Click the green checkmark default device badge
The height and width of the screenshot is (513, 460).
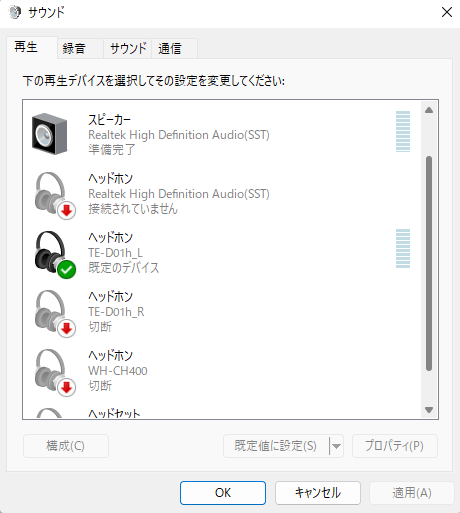66,269
